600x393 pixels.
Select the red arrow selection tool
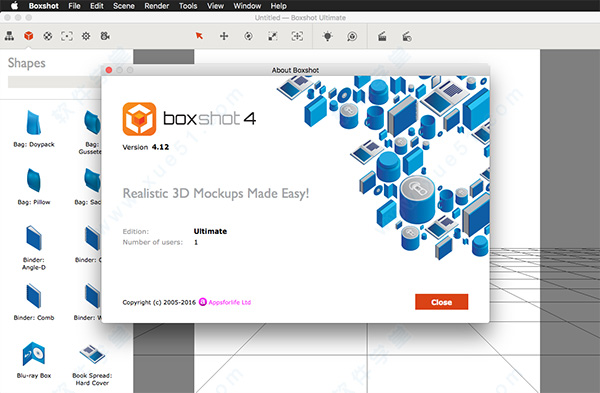pyautogui.click(x=199, y=36)
